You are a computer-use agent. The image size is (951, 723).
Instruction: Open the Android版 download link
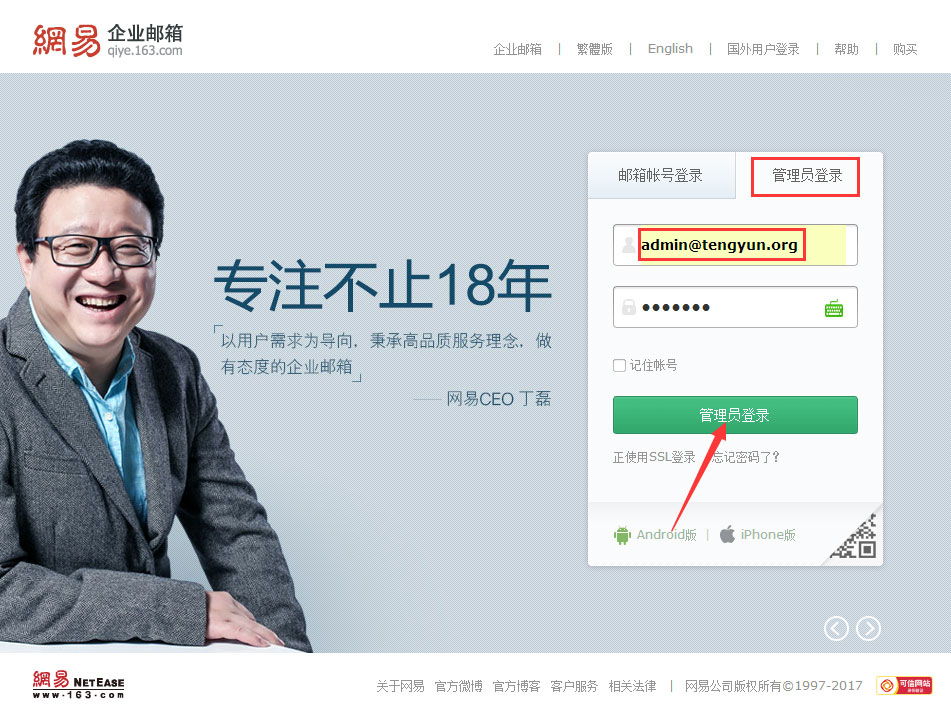click(666, 535)
